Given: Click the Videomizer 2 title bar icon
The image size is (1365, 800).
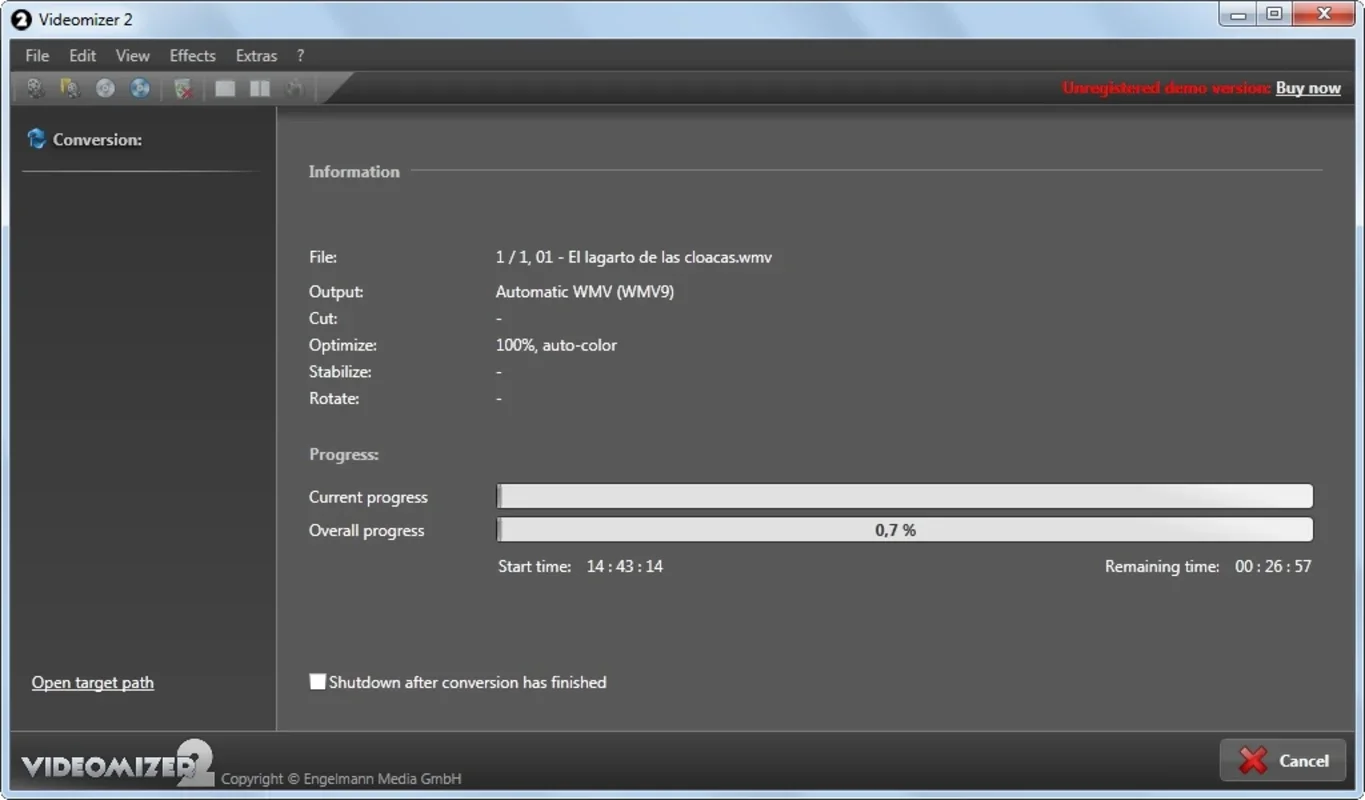Looking at the screenshot, I should pos(21,19).
